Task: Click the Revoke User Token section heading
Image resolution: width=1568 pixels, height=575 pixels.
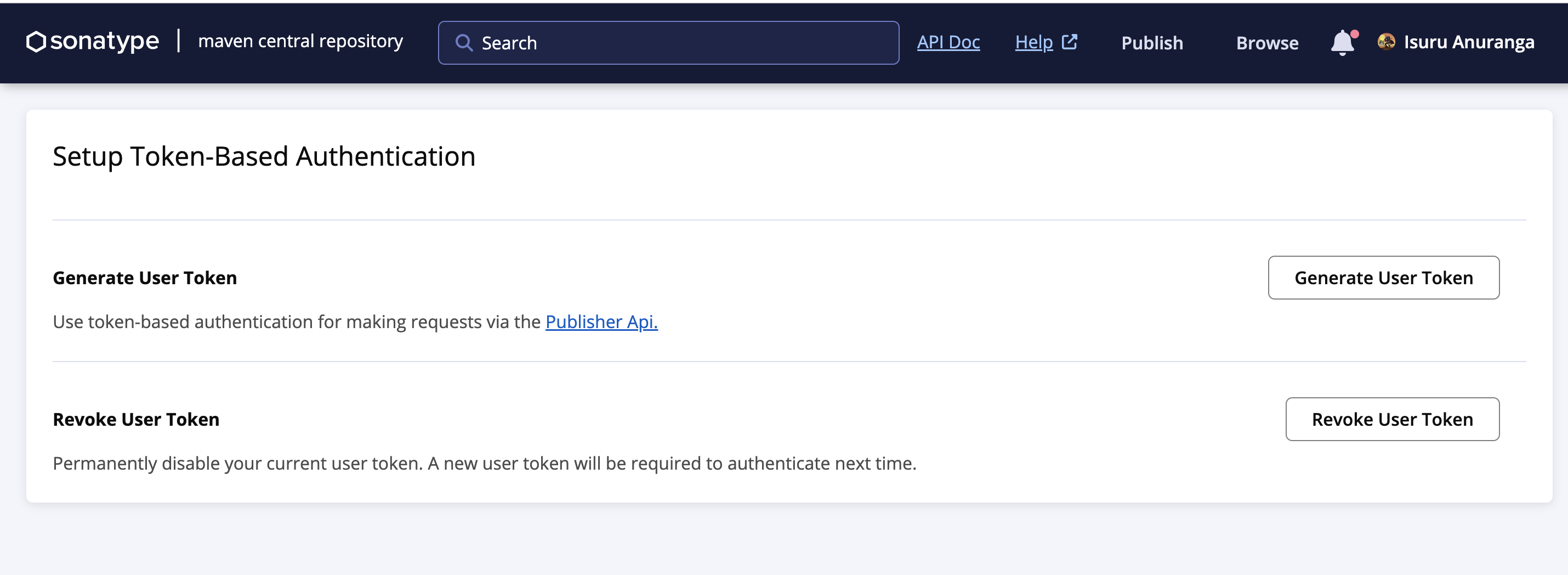Action: click(137, 419)
